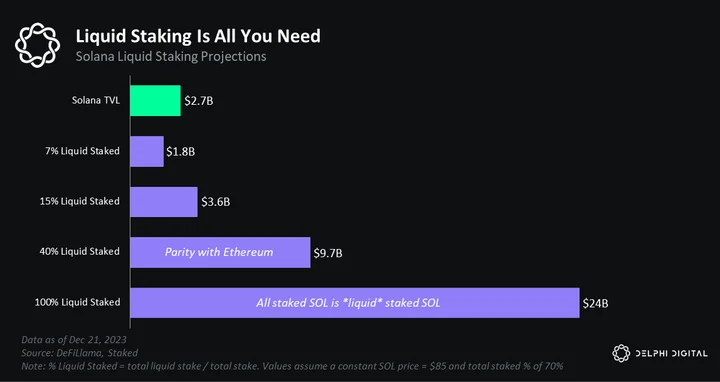Click the $3.6B value label
The height and width of the screenshot is (382, 720).
(x=215, y=202)
